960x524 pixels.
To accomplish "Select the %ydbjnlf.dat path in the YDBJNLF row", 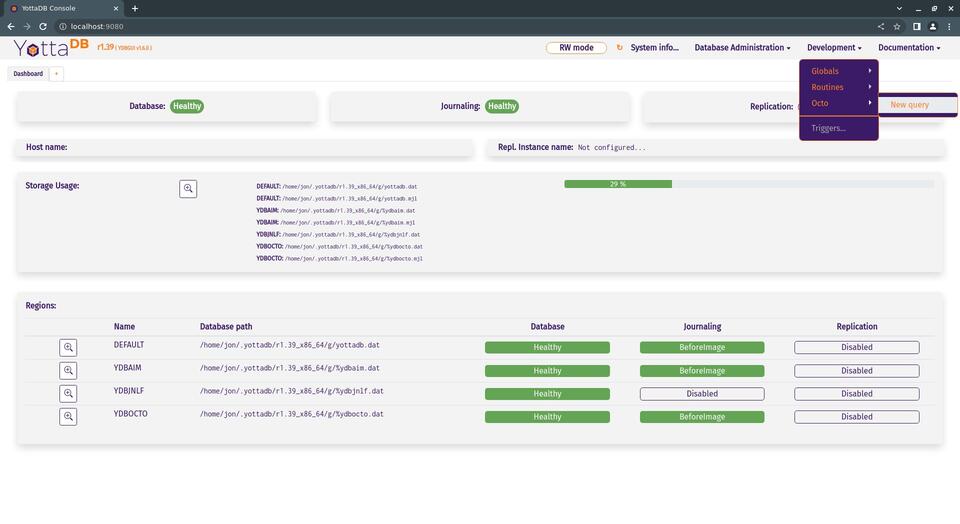I will click(x=291, y=391).
